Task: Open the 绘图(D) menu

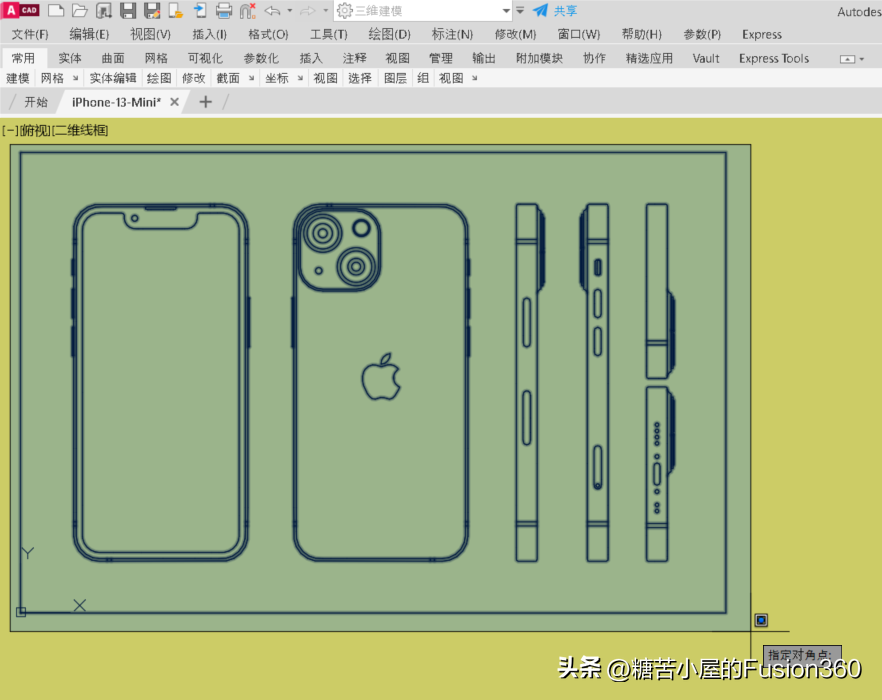Action: pos(389,34)
